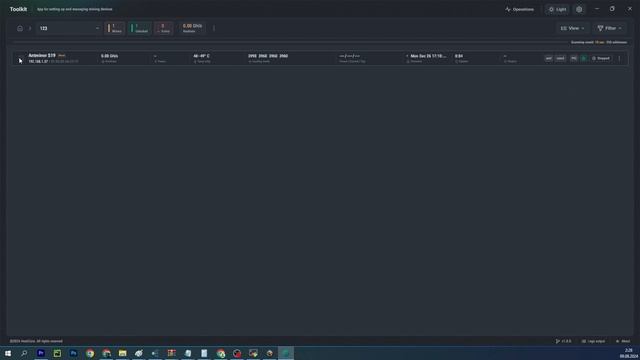Screen dimensions: 640x360
Task: Open the miner row three-dot menu
Action: [619, 58]
